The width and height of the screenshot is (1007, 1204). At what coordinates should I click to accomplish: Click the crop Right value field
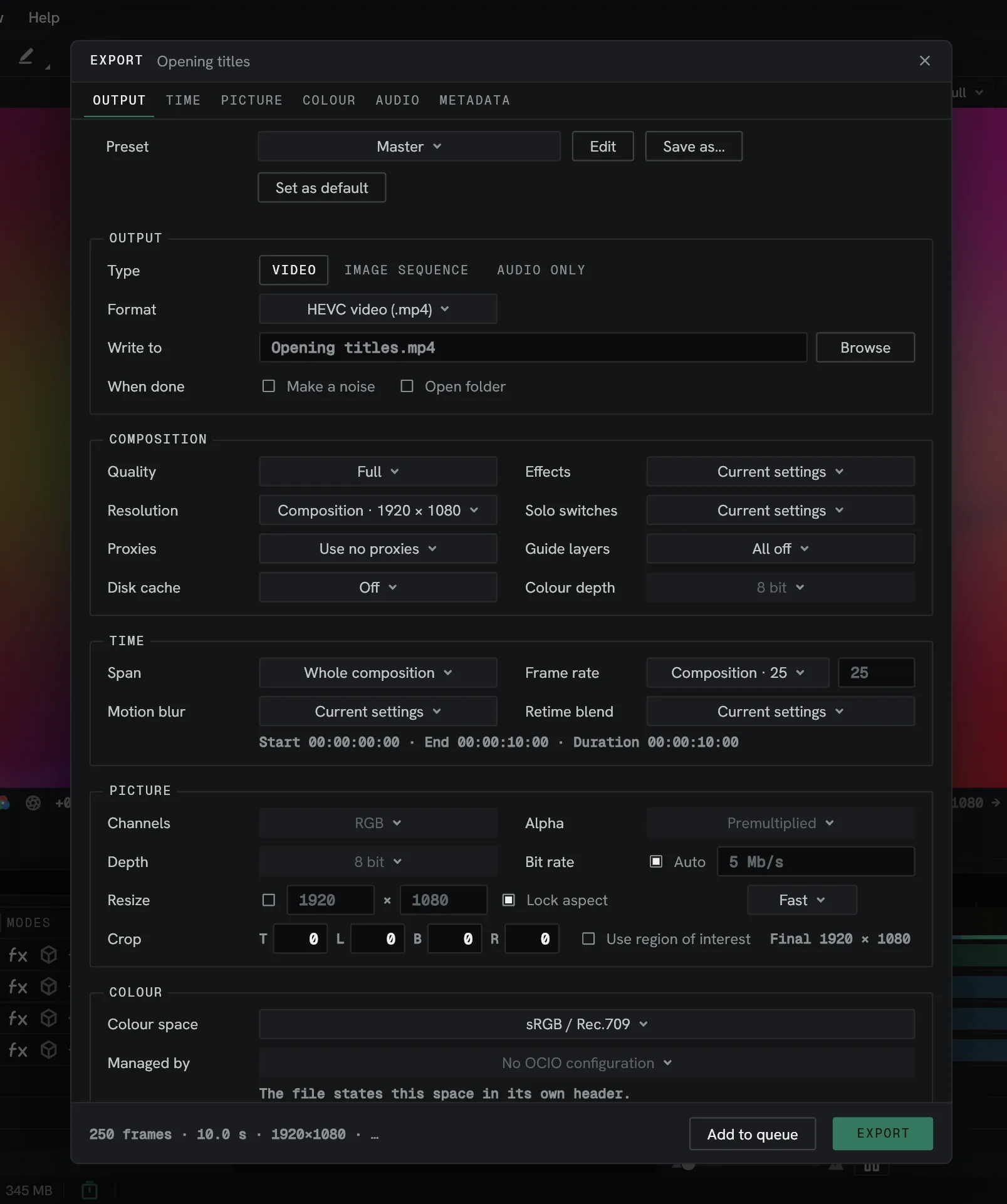tap(532, 938)
